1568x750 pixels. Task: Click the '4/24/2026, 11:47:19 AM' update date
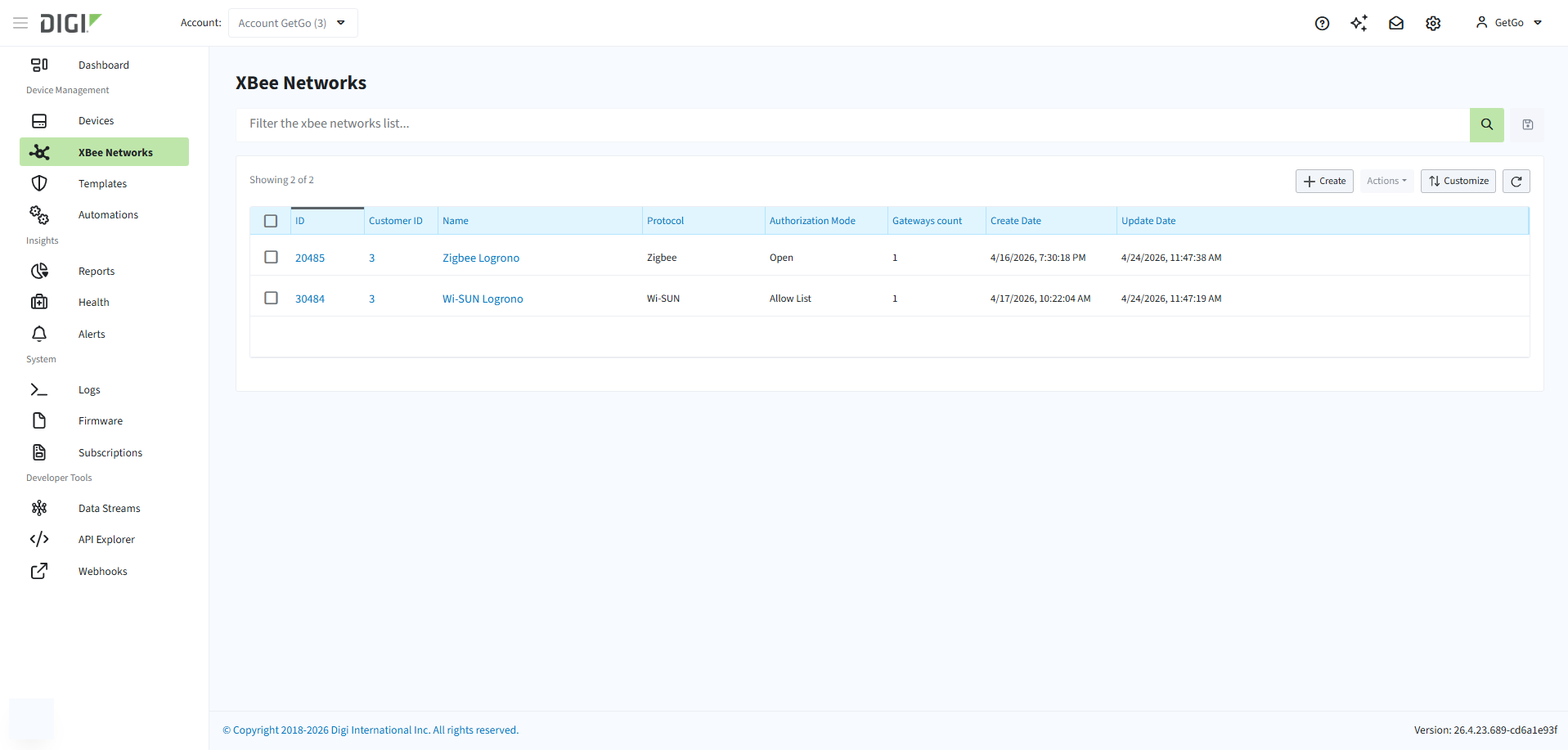(x=1171, y=299)
